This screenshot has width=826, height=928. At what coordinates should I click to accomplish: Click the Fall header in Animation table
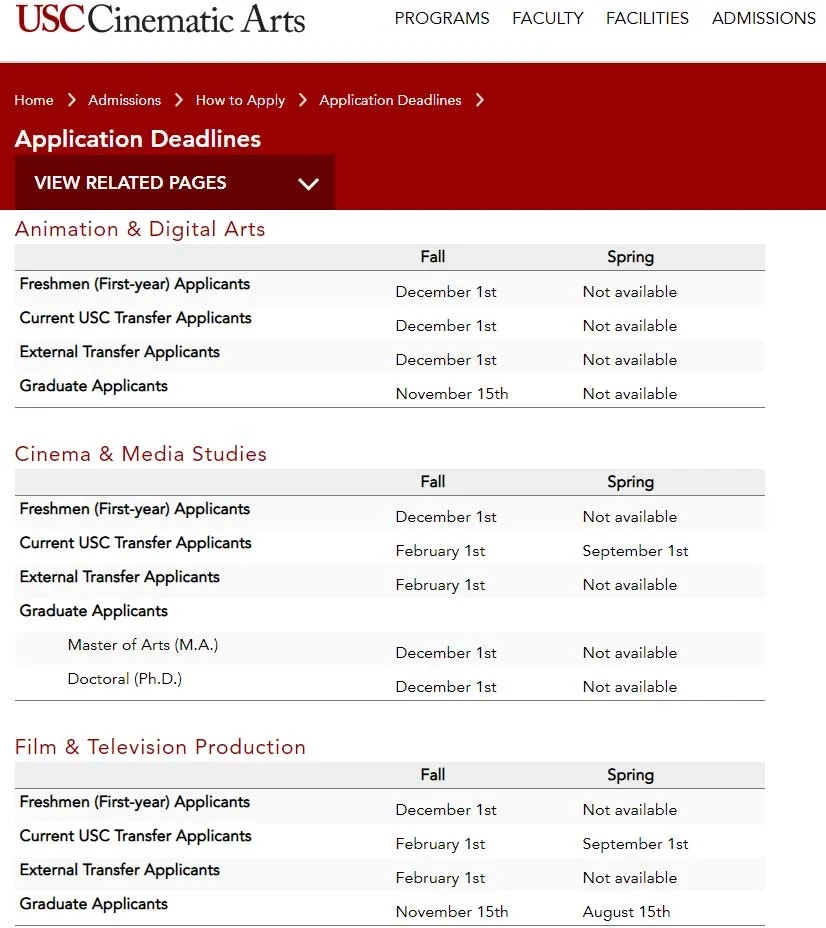[x=433, y=257]
